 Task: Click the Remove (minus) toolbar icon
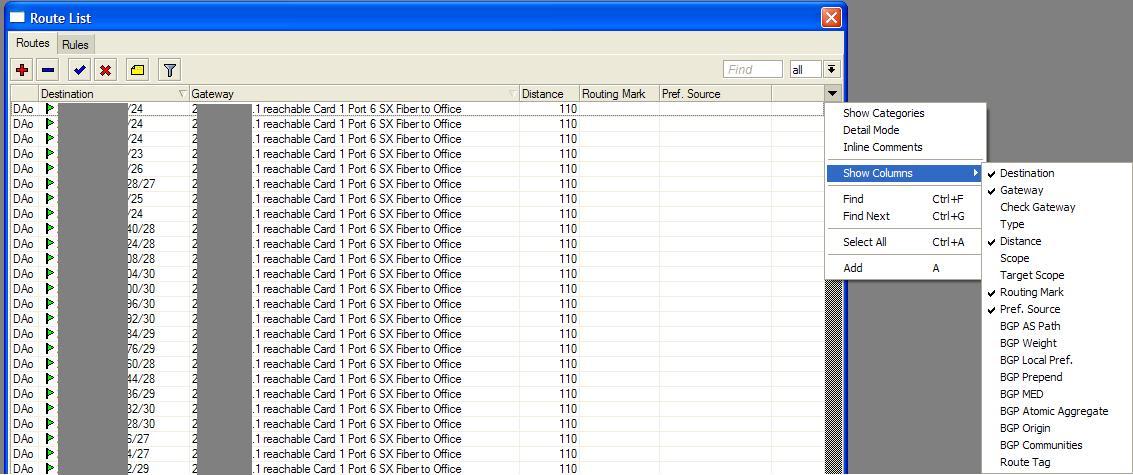click(48, 70)
